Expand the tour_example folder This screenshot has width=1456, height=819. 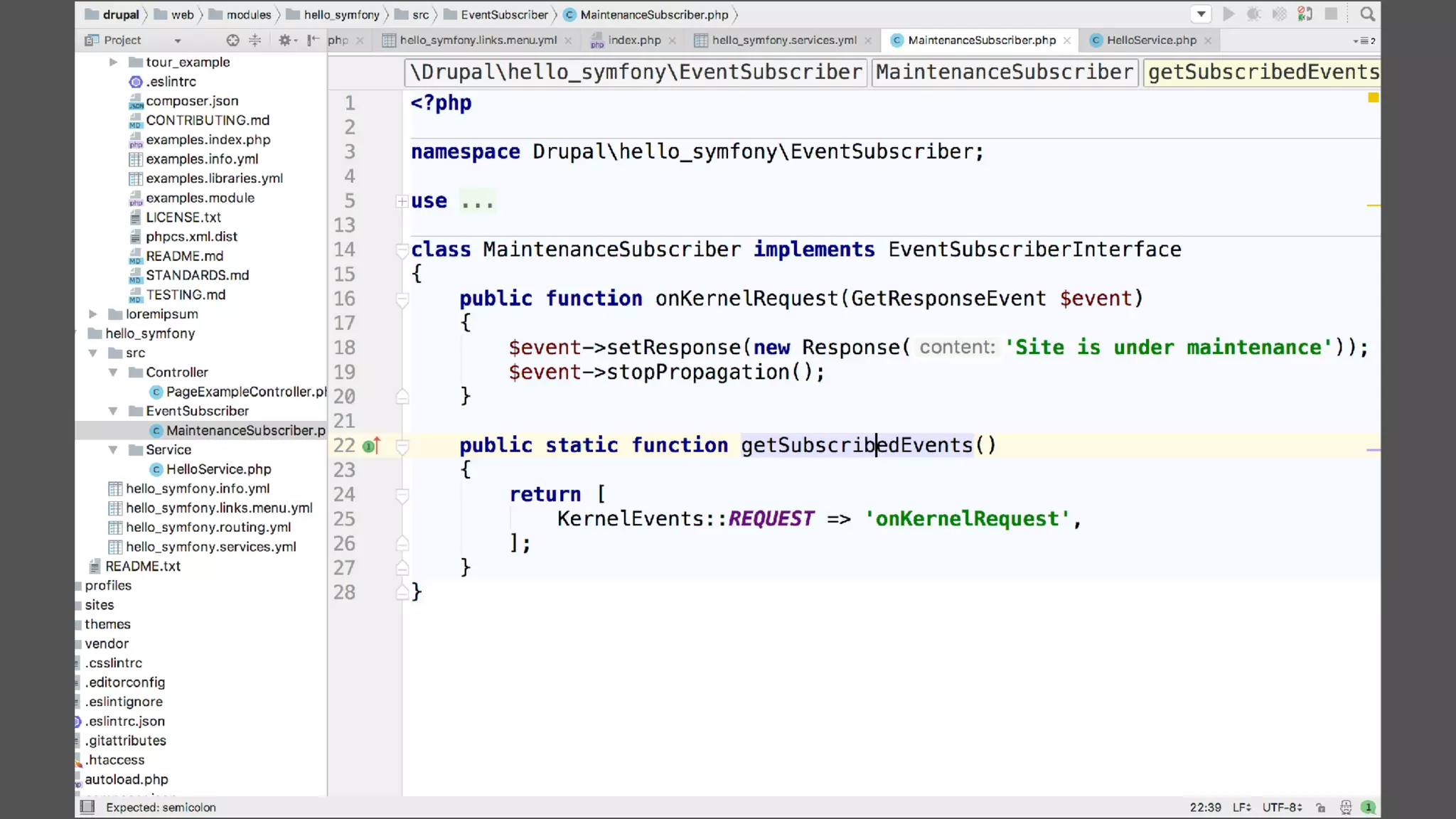tap(113, 63)
